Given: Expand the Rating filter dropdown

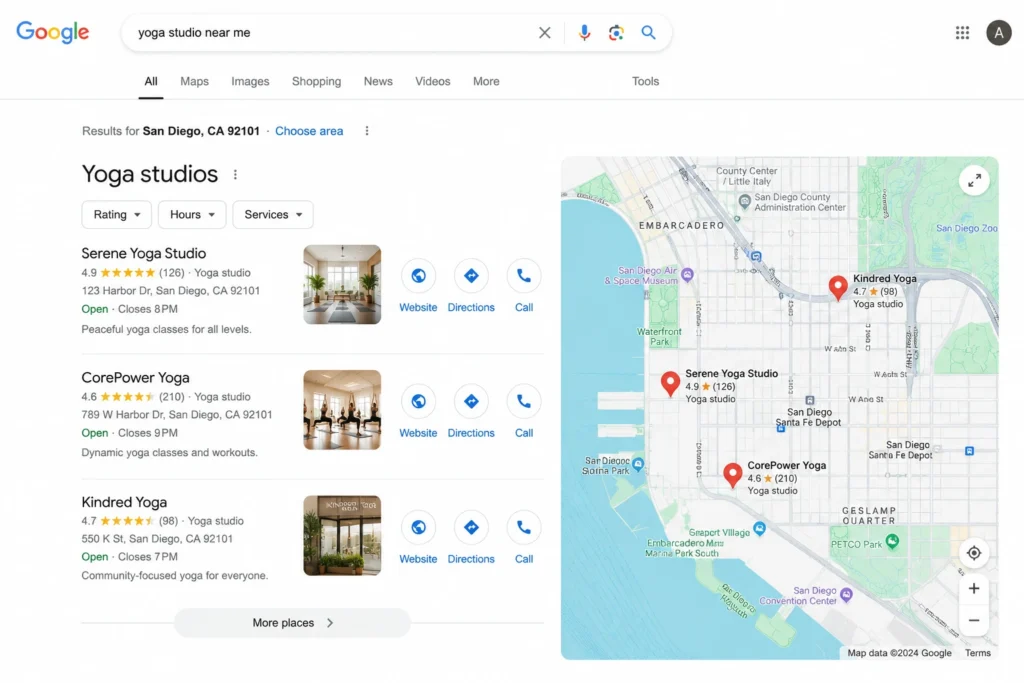Looking at the screenshot, I should (116, 215).
